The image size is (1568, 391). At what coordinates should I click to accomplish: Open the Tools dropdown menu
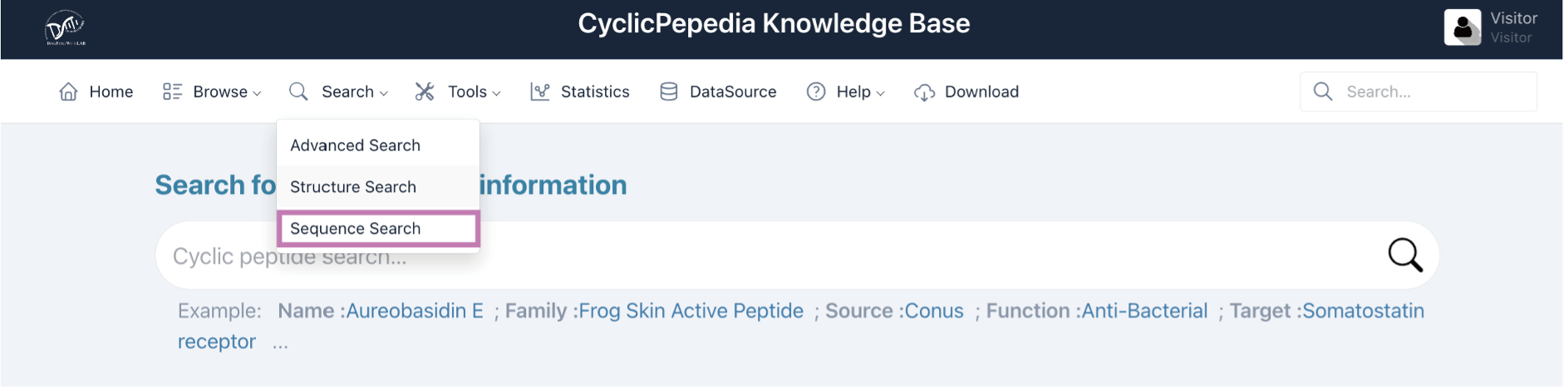coord(458,92)
